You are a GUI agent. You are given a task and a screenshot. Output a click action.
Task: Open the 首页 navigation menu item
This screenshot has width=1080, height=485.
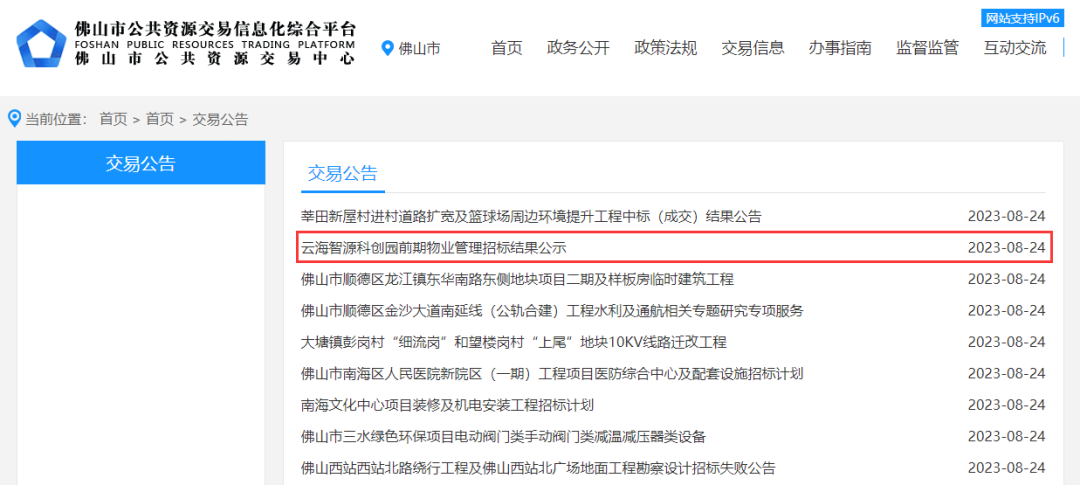(507, 48)
